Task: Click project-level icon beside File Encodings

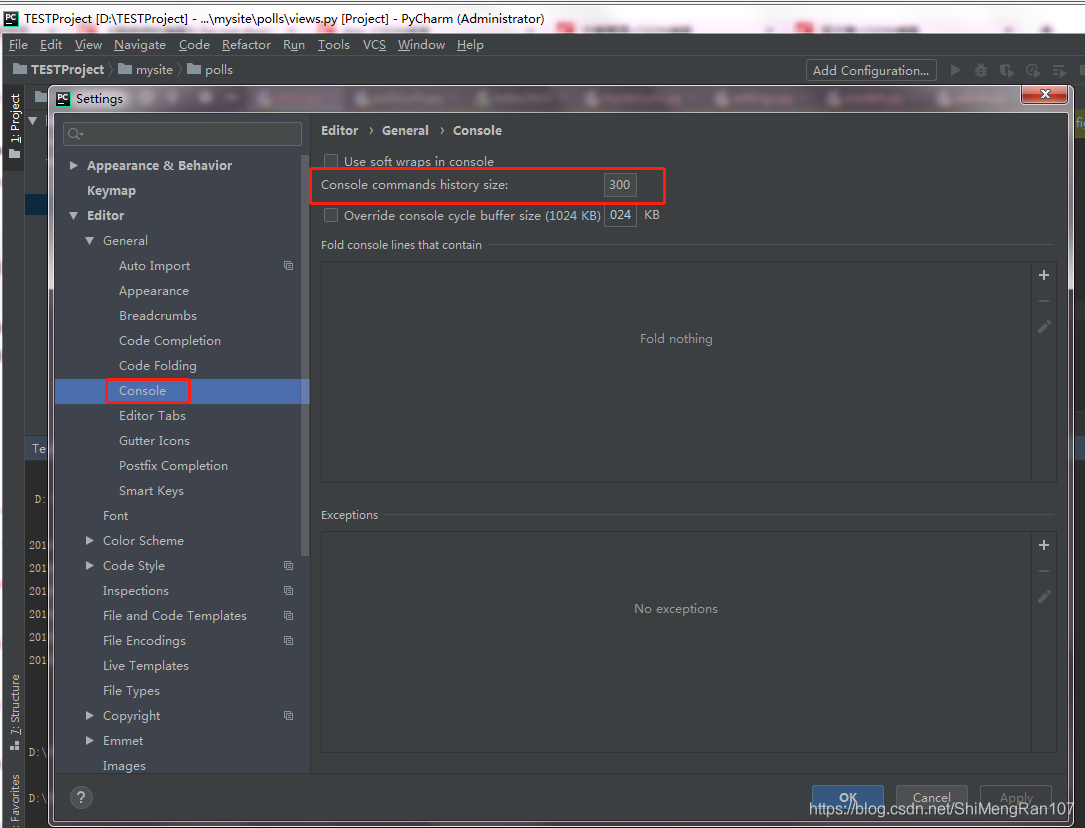Action: point(289,641)
